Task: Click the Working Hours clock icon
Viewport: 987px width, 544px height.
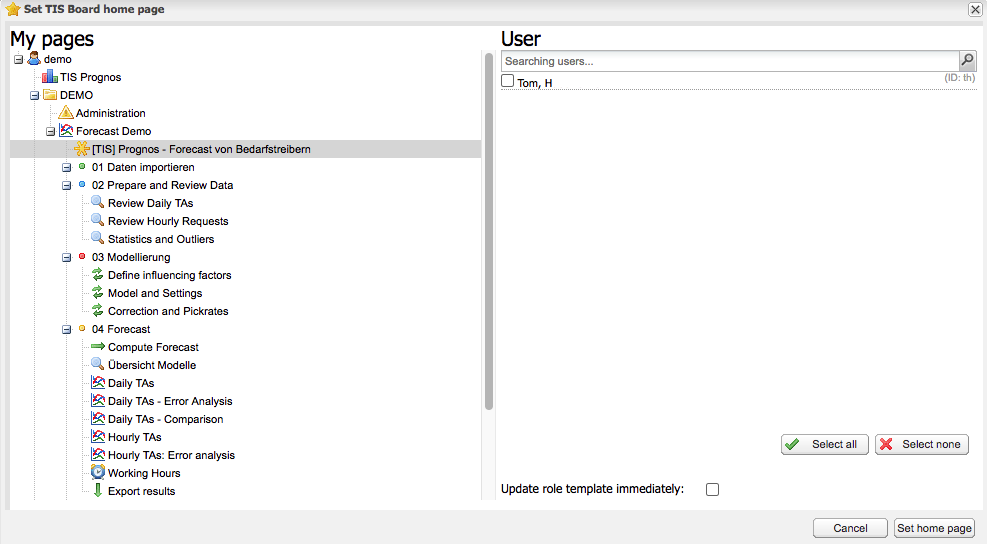Action: [x=98, y=472]
